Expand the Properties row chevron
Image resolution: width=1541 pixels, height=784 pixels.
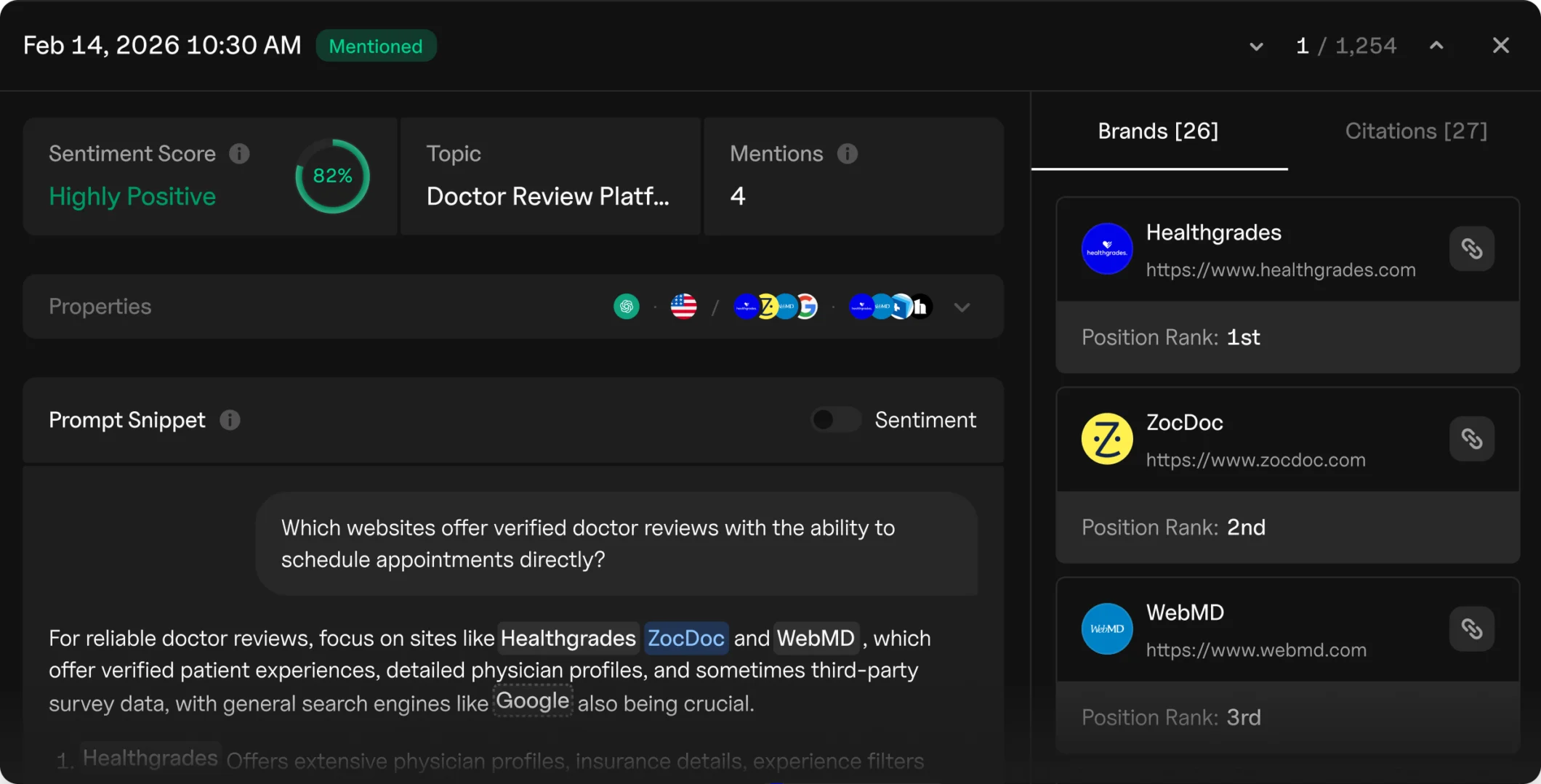tap(962, 307)
